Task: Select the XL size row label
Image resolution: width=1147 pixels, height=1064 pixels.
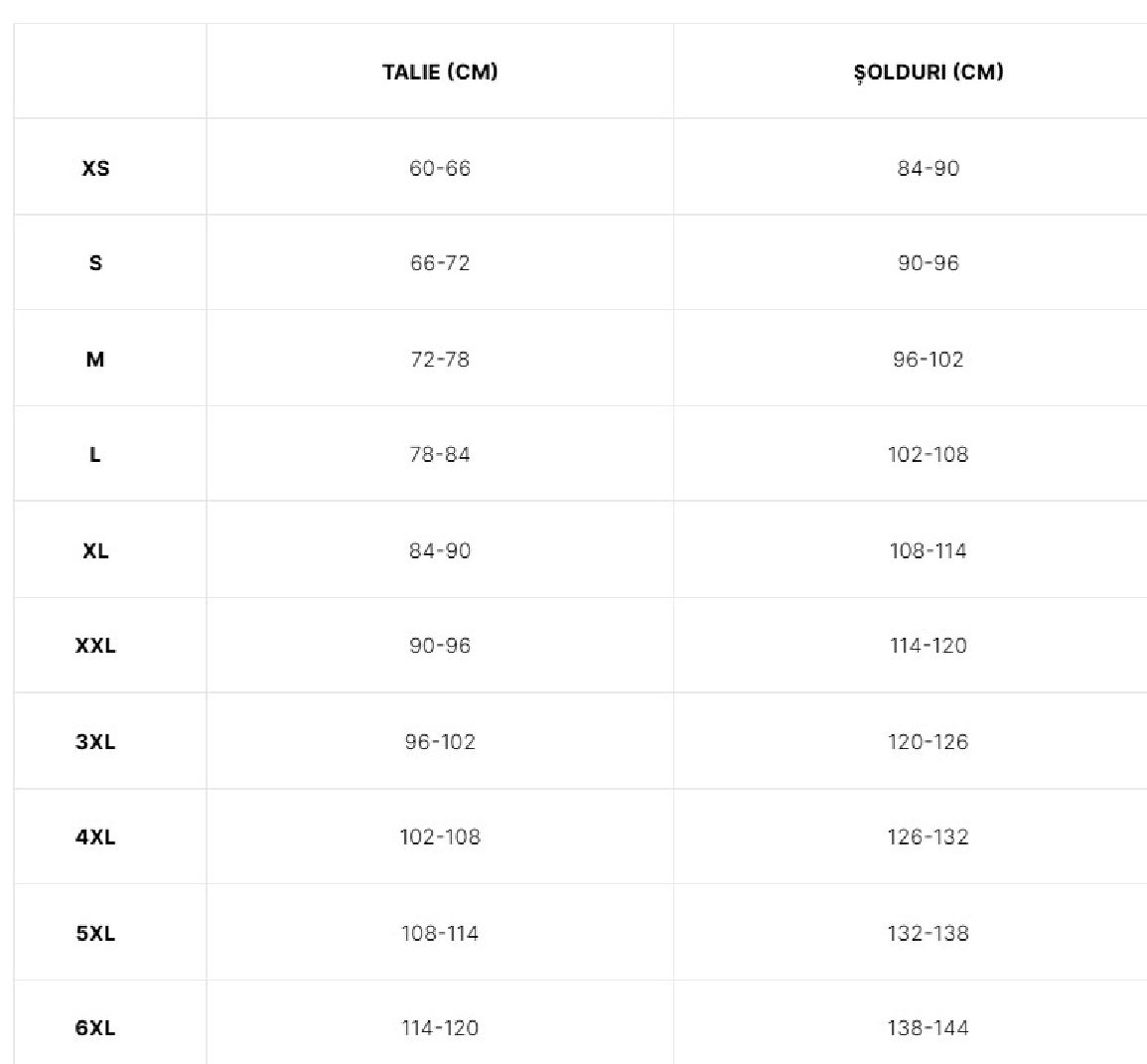Action: (x=95, y=550)
